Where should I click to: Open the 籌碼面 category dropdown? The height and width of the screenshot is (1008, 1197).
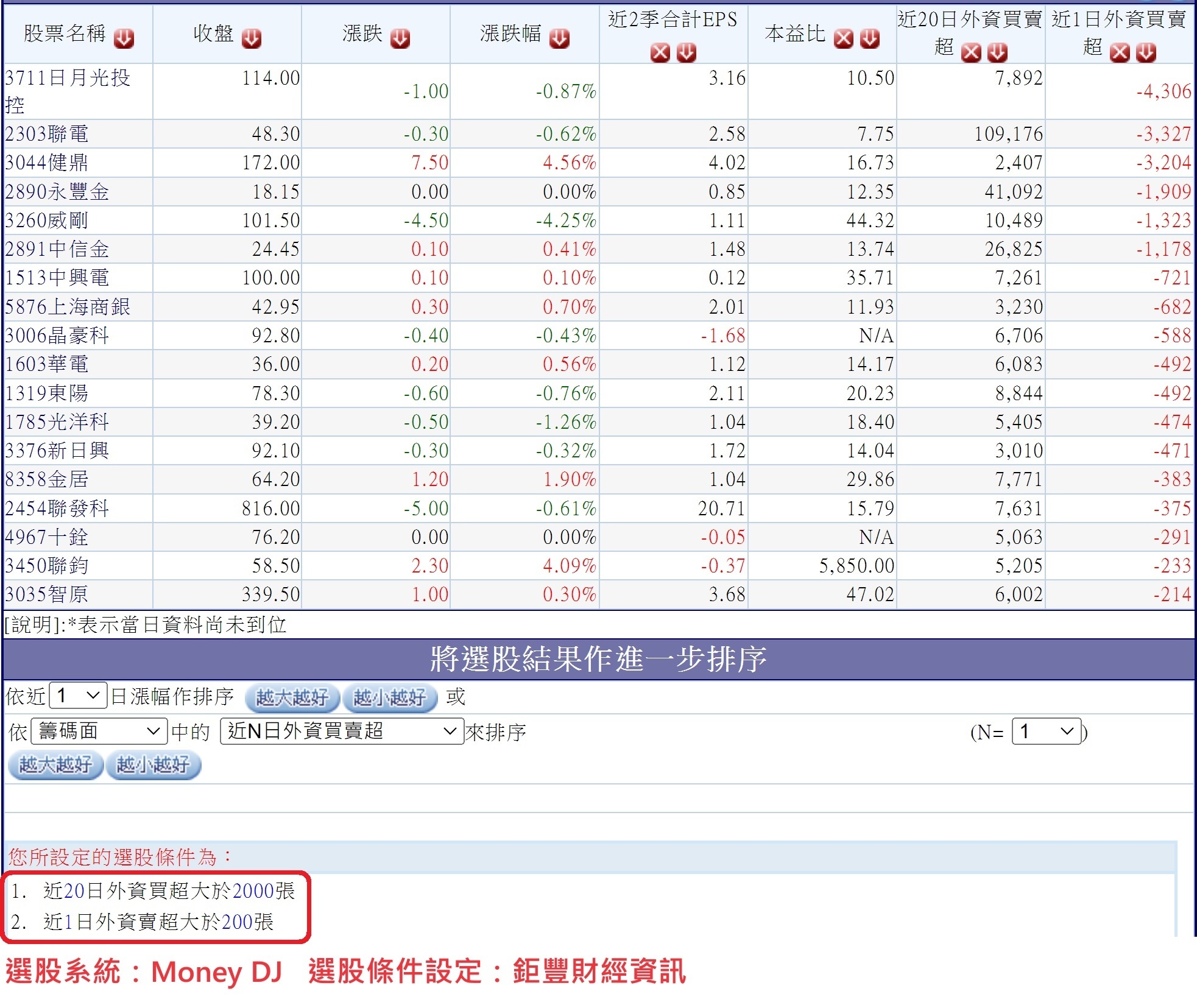click(x=99, y=731)
